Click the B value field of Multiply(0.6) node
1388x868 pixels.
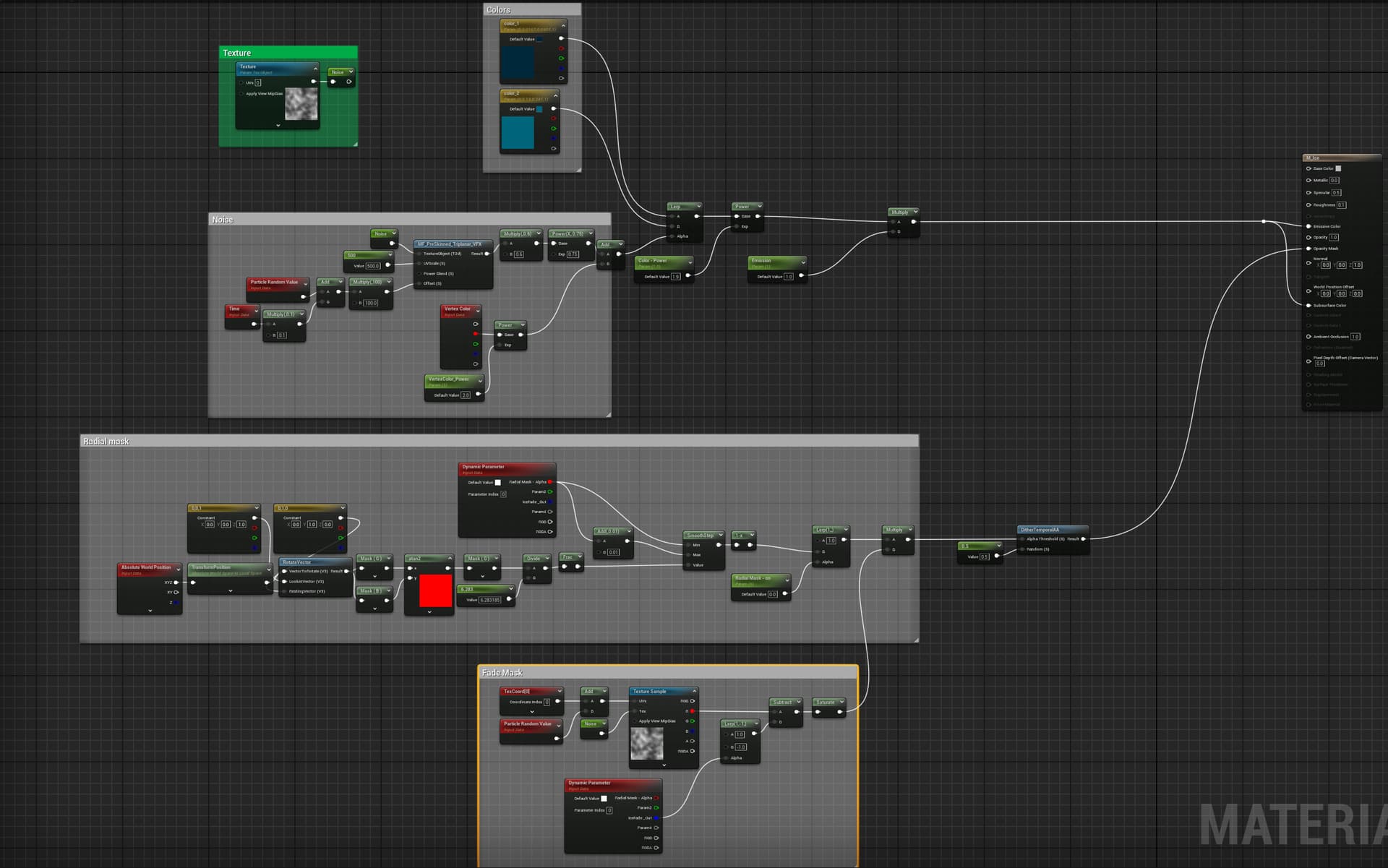coord(519,254)
